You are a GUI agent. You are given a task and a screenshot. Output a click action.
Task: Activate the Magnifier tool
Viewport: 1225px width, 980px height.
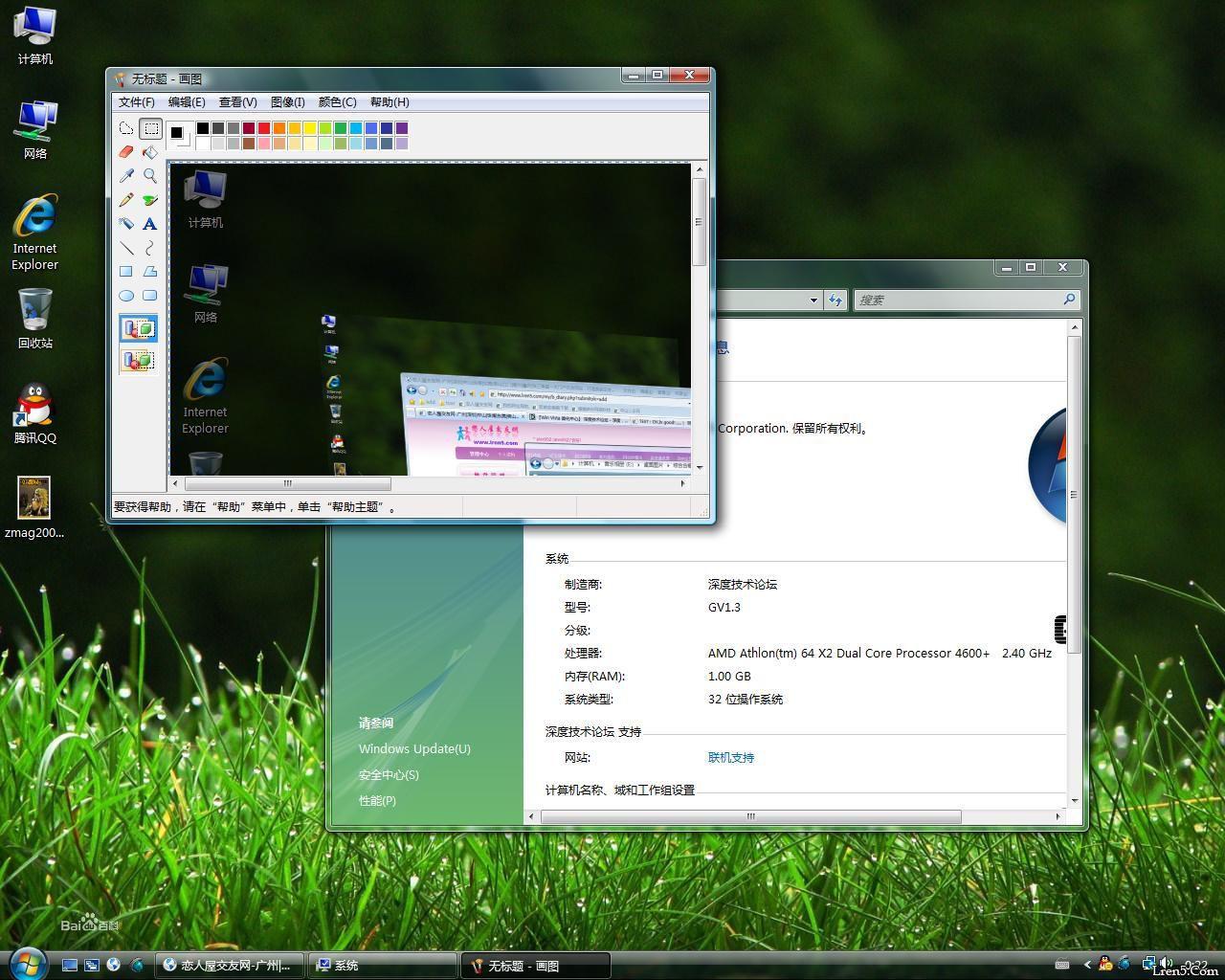coord(150,175)
